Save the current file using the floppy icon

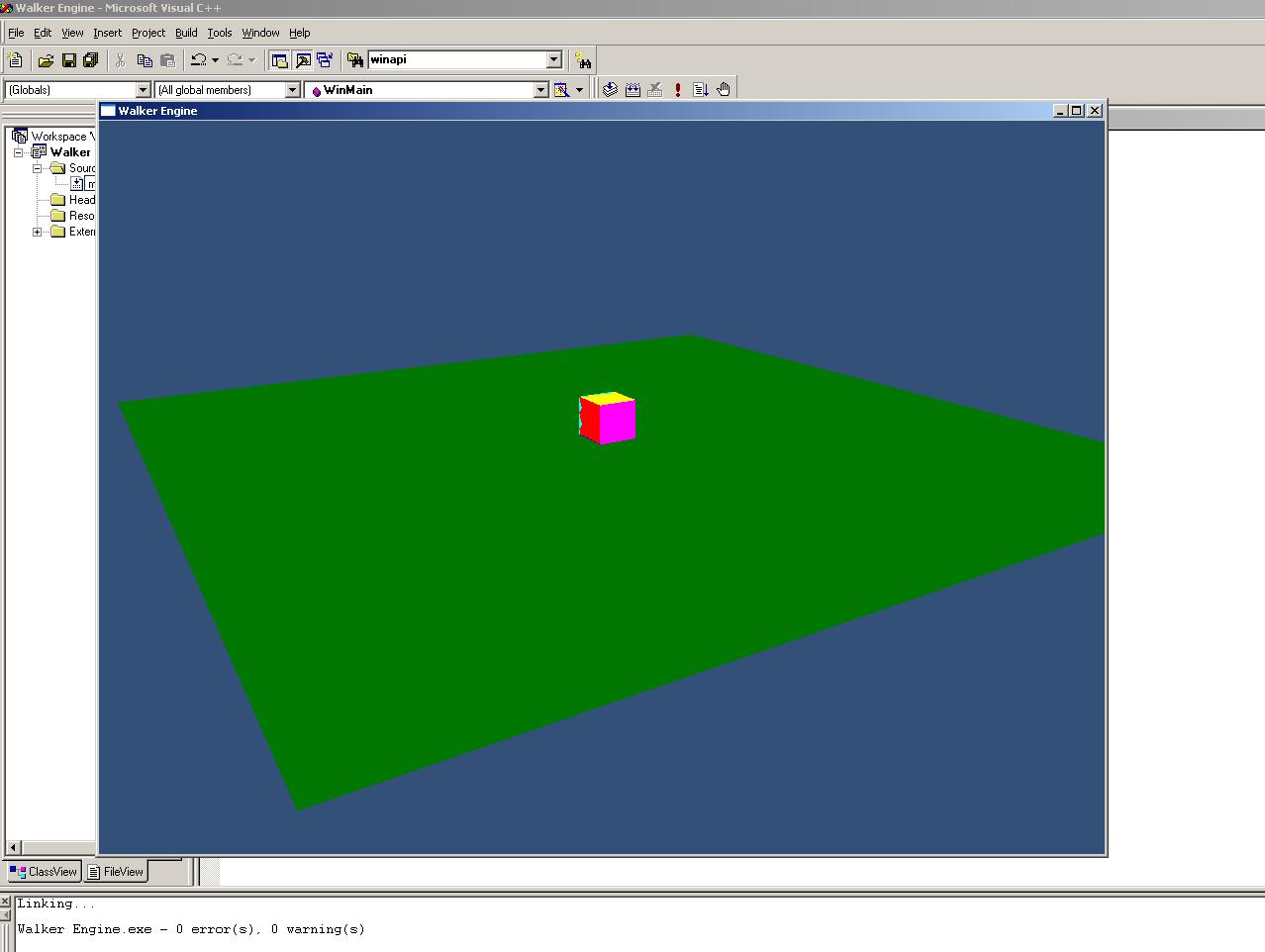[x=68, y=60]
